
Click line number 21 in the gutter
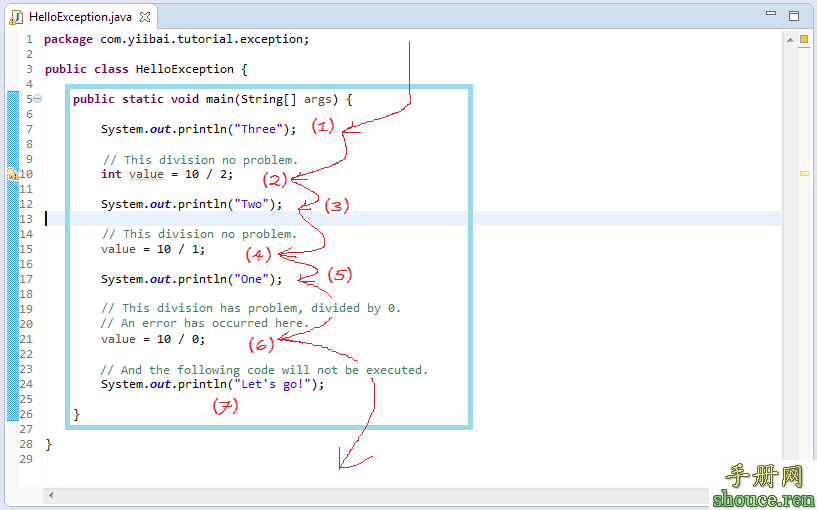[x=26, y=339]
